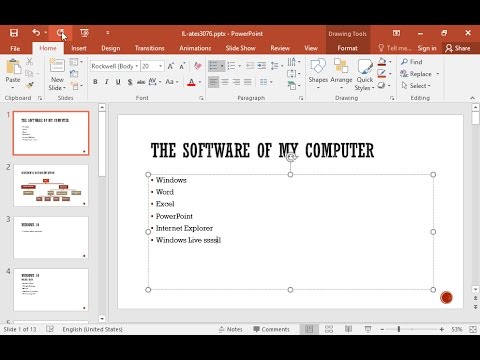Increase font size
The width and height of the screenshot is (480, 360).
(171, 66)
